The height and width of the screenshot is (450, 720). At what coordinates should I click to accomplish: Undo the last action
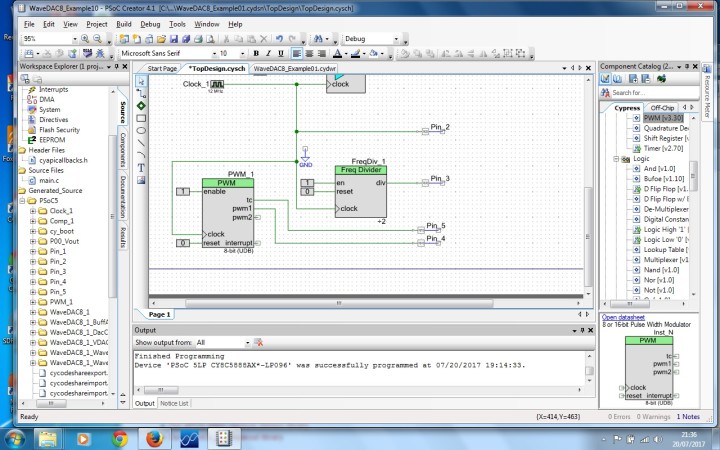[279, 39]
